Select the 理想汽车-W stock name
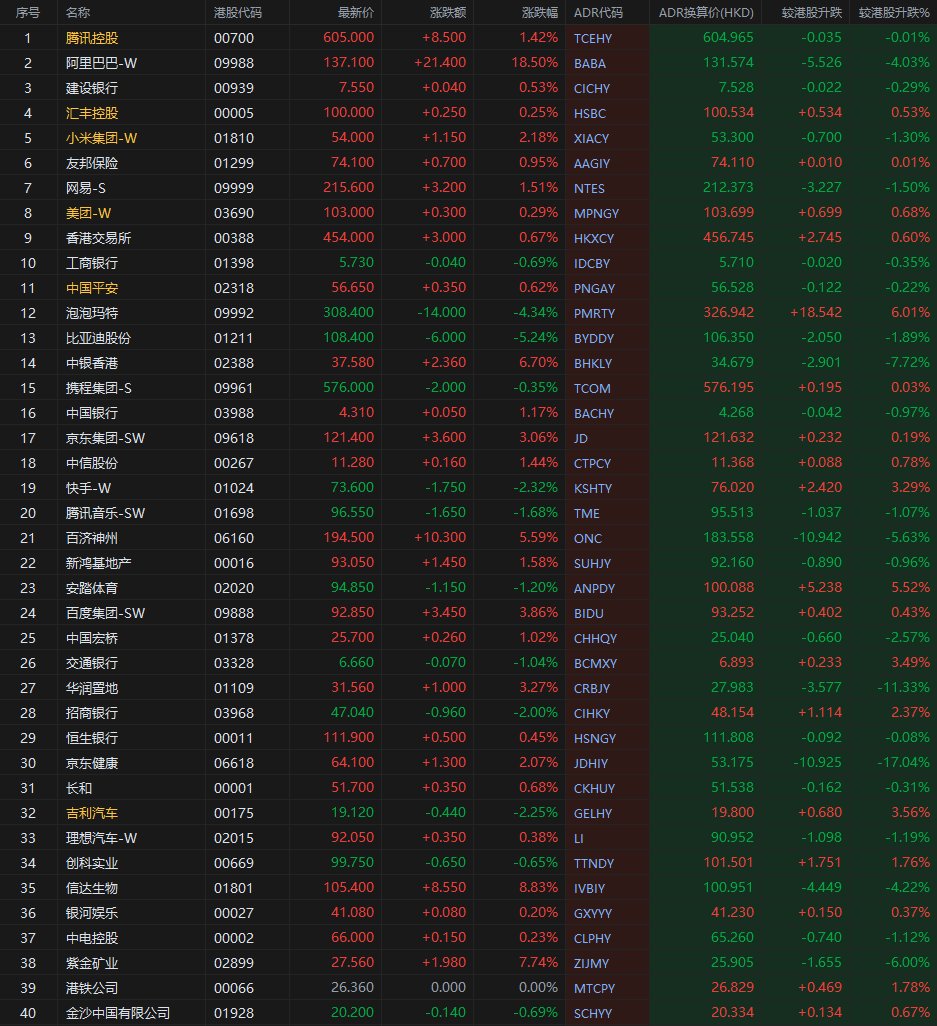937x1026 pixels. click(x=101, y=838)
